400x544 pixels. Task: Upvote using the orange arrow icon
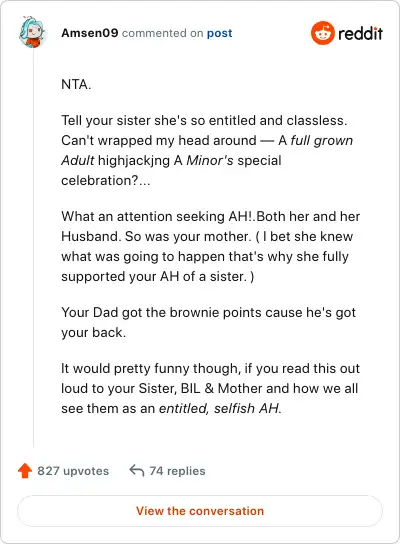[x=25, y=471]
